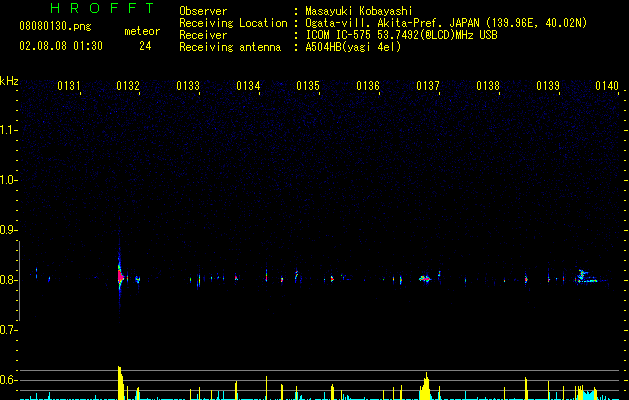Click the Receiving Location label
629x400 pixels.
(233, 23)
